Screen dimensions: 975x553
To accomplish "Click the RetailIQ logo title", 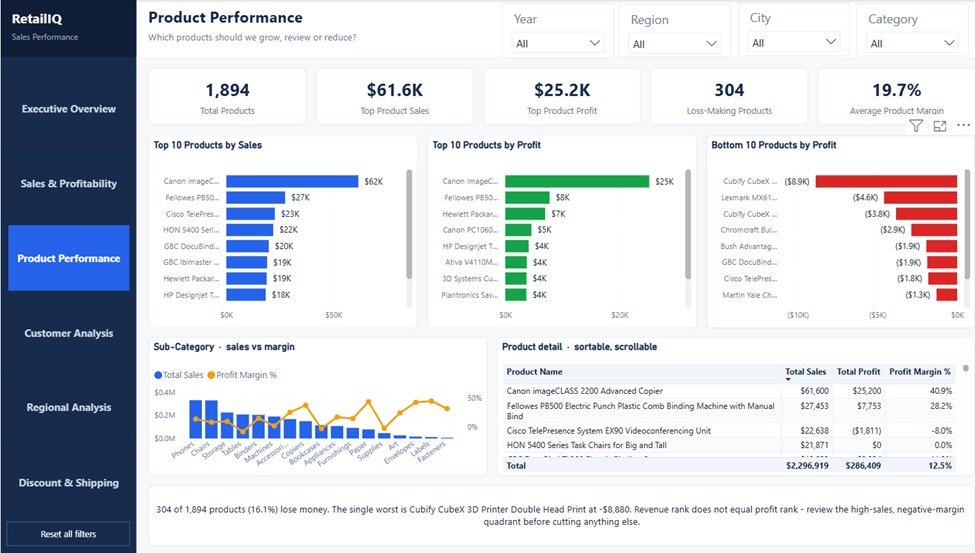I will (37, 19).
